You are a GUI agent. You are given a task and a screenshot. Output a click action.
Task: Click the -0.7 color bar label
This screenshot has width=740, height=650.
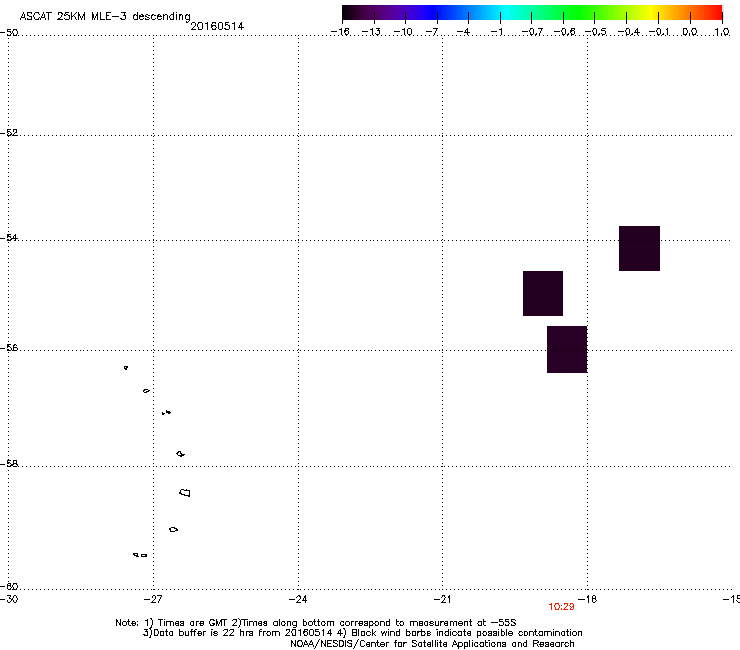pos(532,32)
